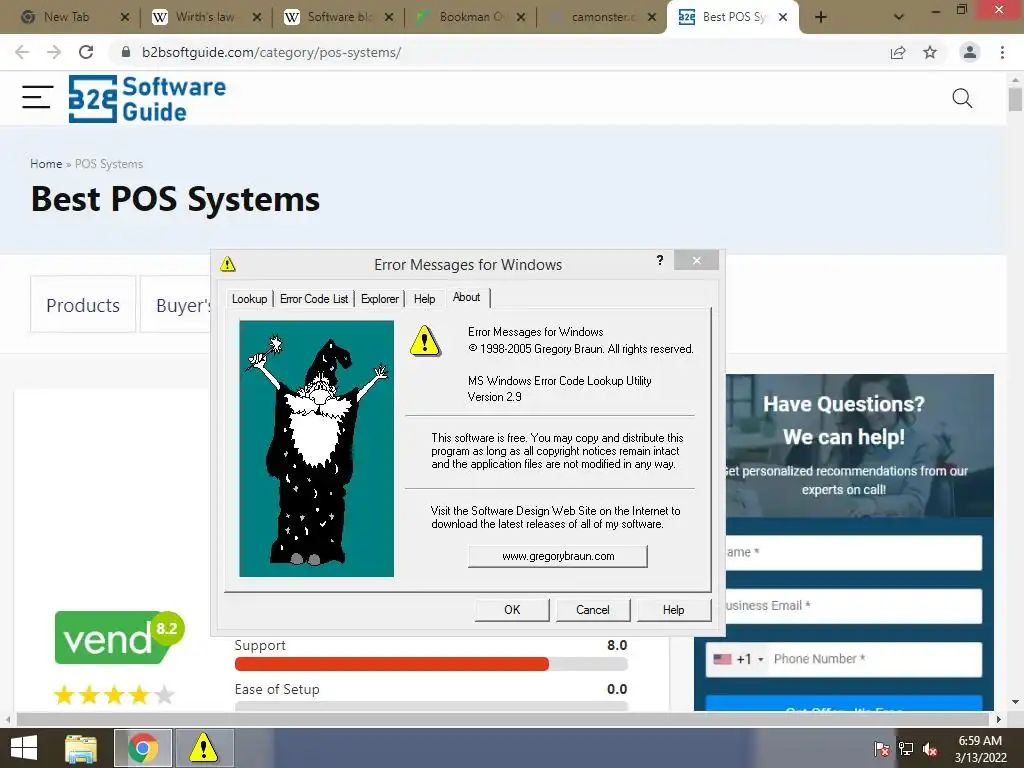Click Cancel in Error Messages dialog
The height and width of the screenshot is (768, 1024).
click(592, 609)
